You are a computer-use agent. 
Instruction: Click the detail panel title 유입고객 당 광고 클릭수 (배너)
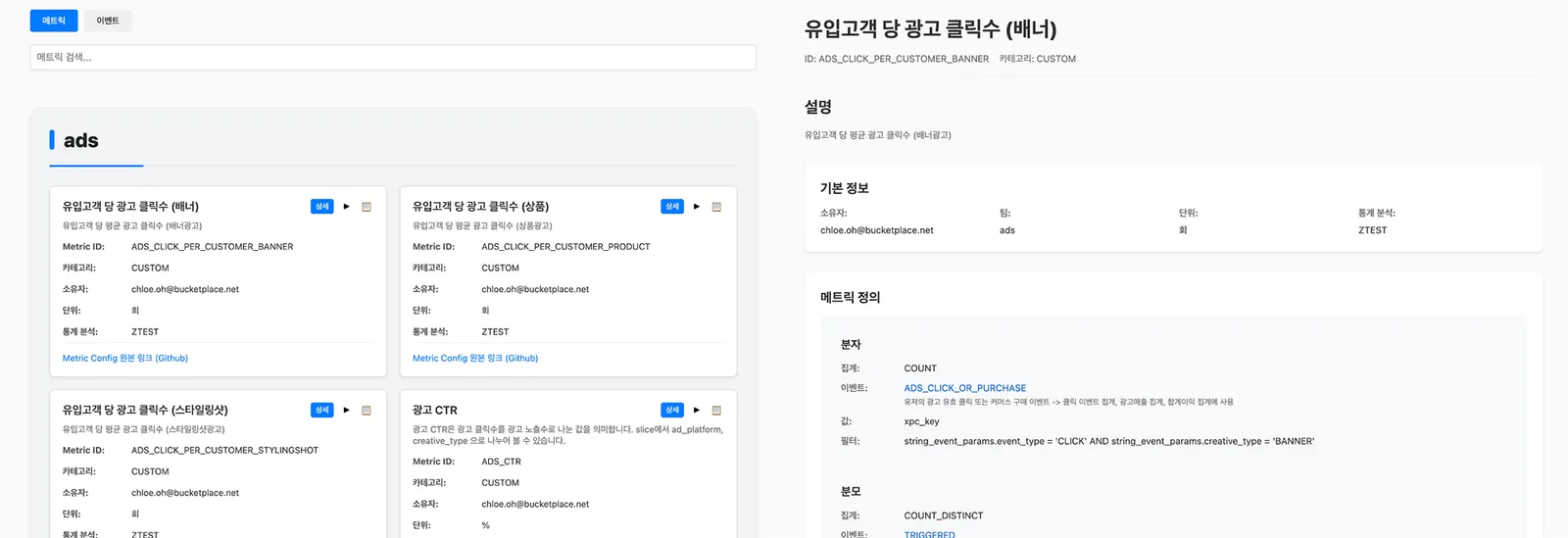coord(931,29)
